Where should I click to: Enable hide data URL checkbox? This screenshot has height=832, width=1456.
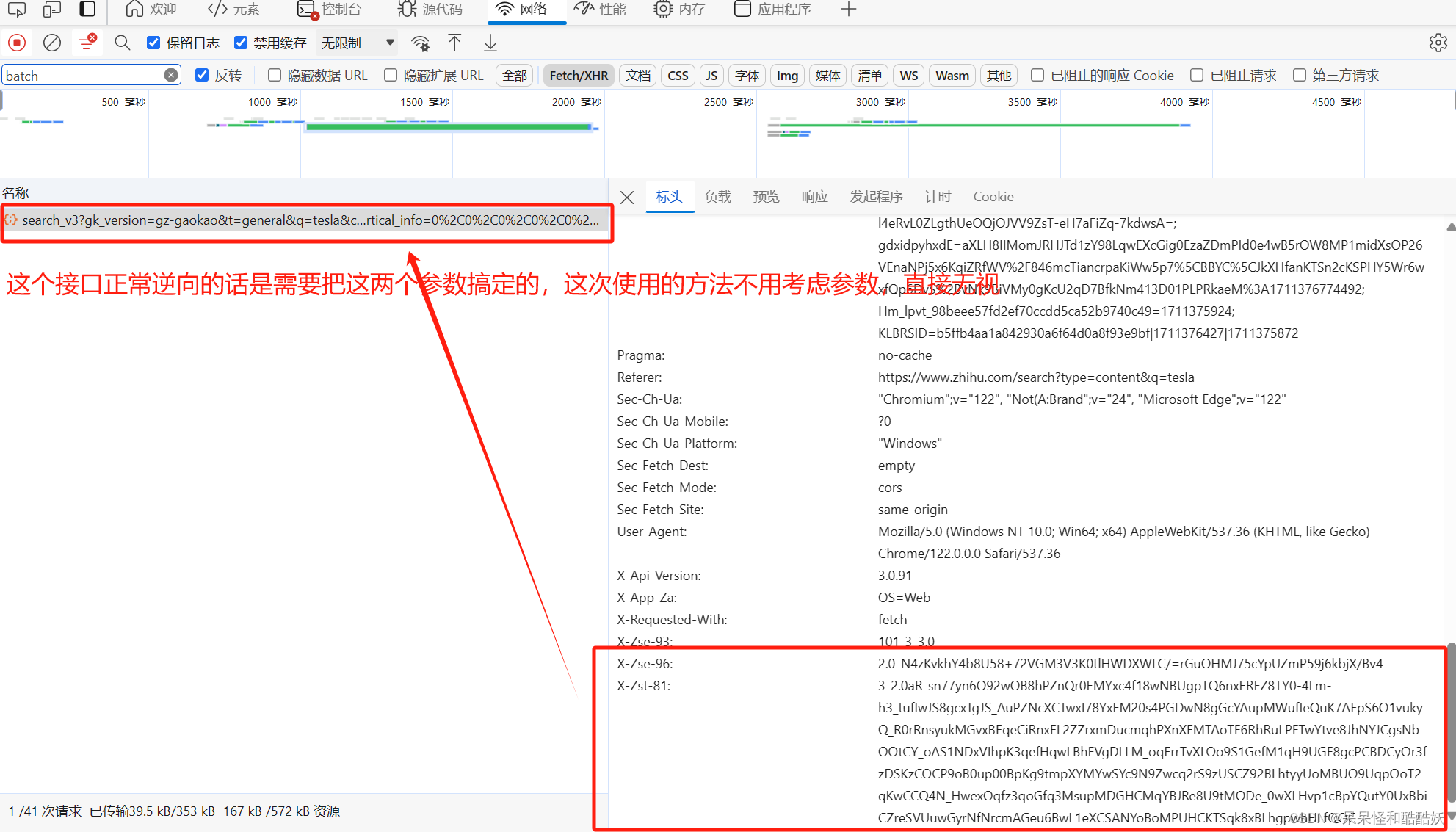(x=275, y=75)
